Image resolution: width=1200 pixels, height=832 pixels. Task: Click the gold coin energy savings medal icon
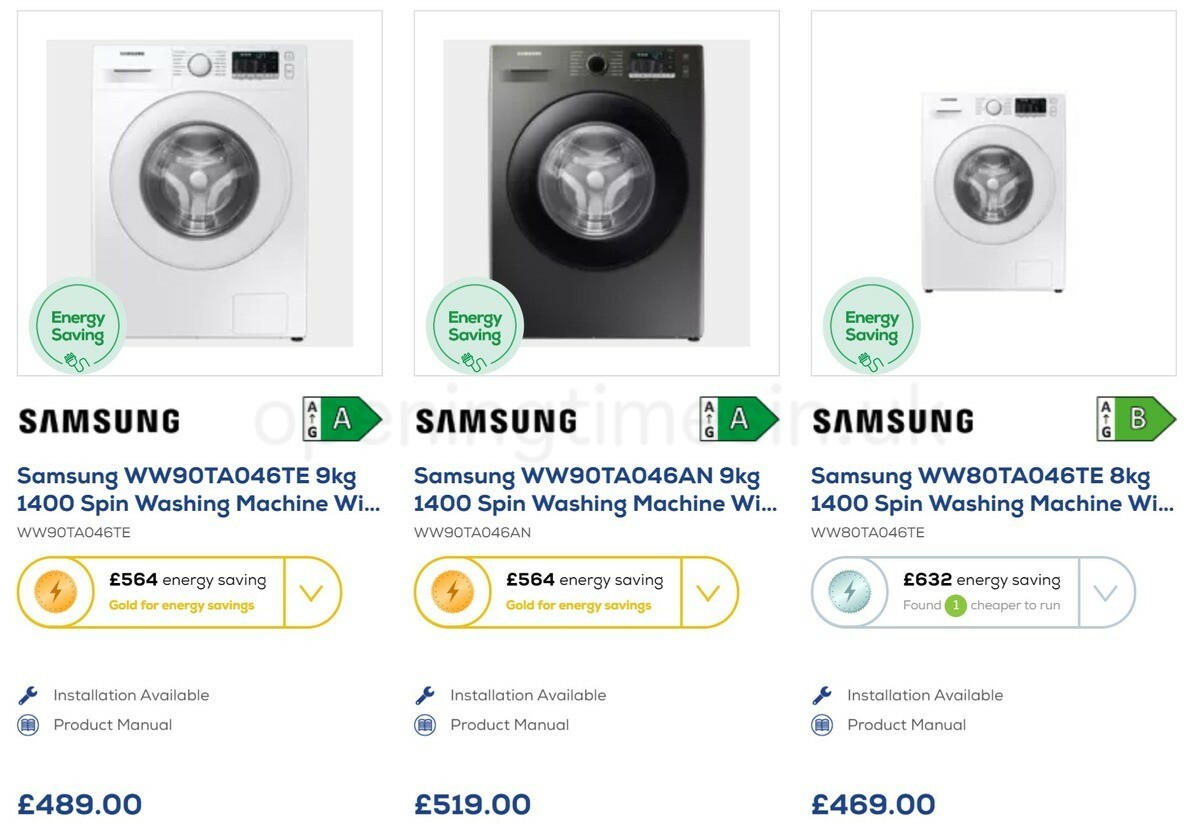[56, 592]
